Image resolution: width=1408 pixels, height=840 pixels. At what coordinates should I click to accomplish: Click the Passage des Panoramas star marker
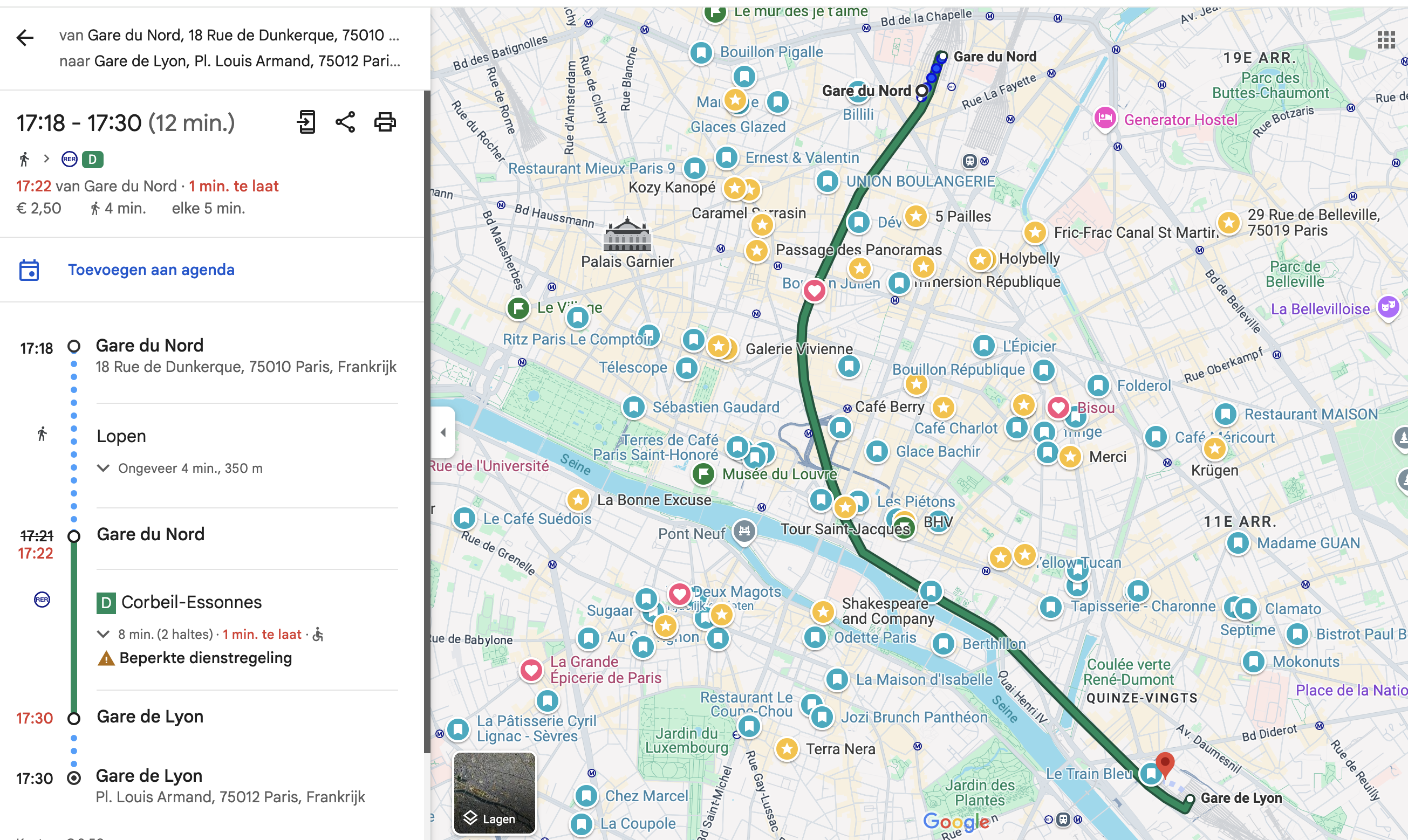click(x=757, y=251)
